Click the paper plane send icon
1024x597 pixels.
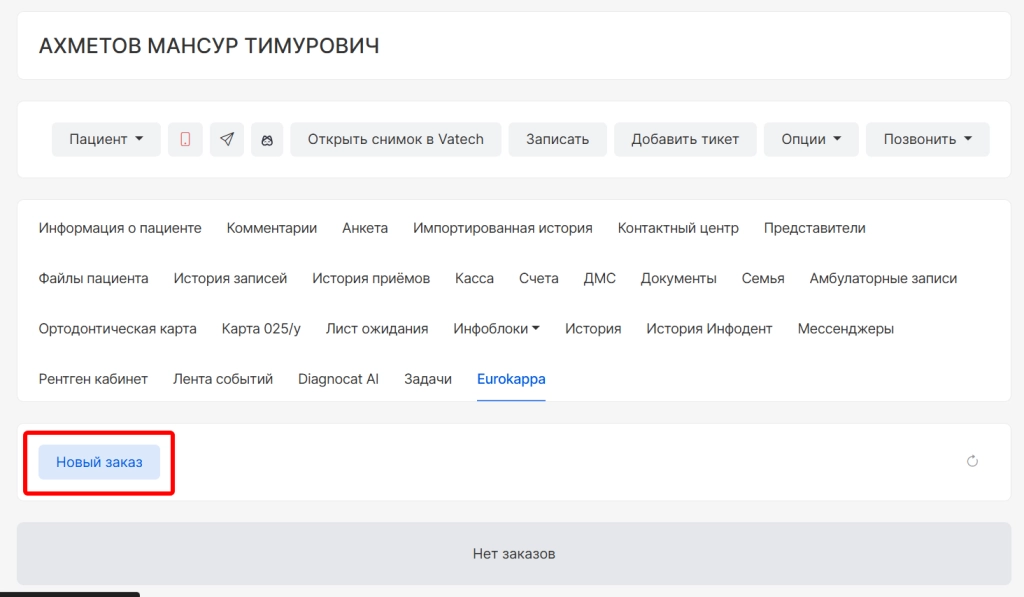point(227,140)
